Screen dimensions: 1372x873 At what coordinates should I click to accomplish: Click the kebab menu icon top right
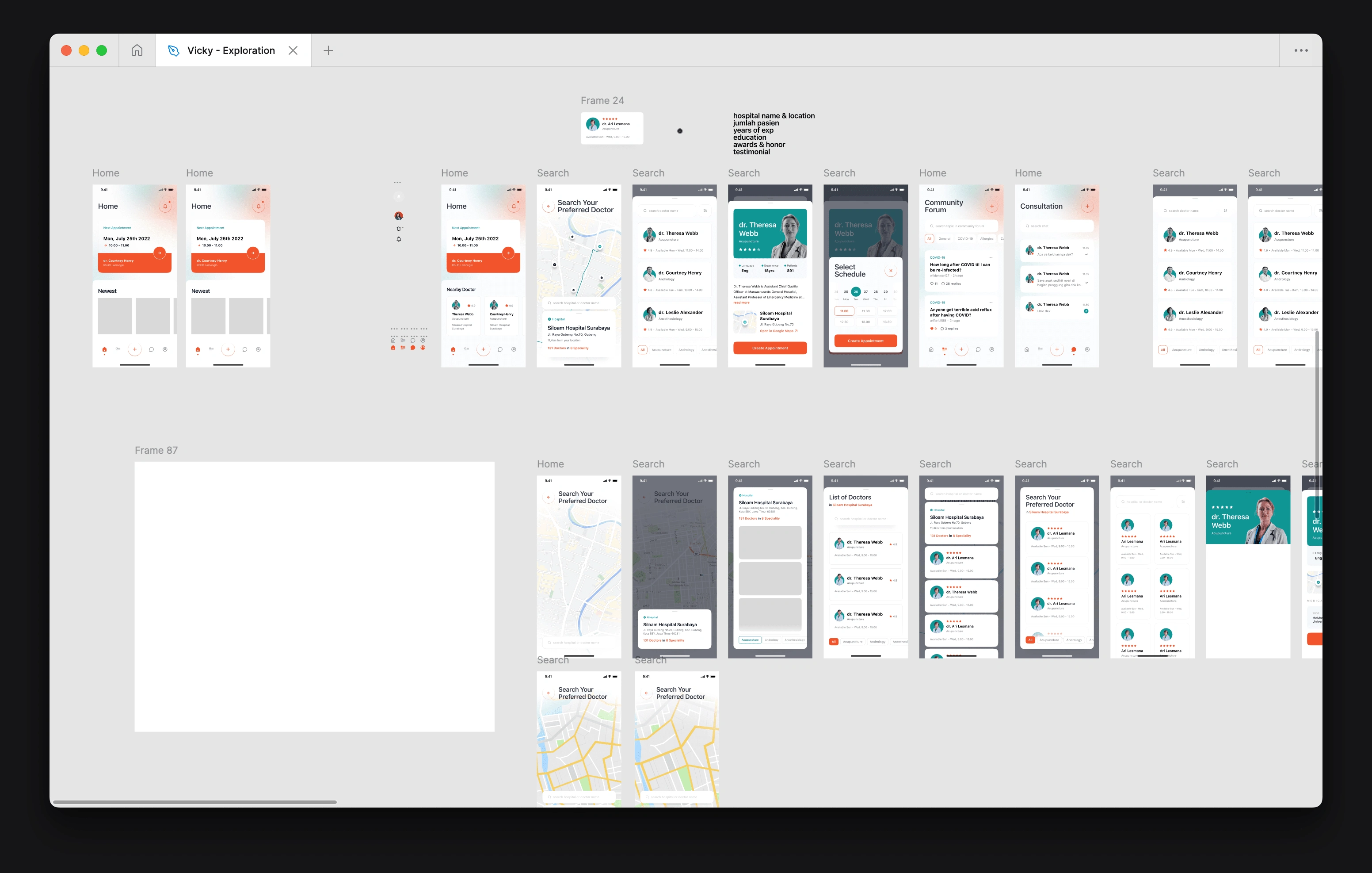[x=1301, y=50]
